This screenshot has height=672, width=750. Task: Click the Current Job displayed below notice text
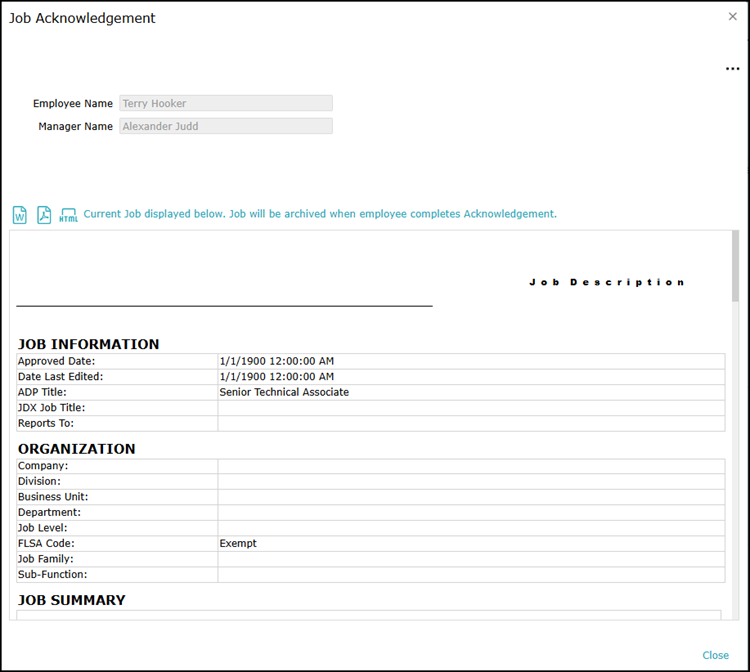(320, 214)
